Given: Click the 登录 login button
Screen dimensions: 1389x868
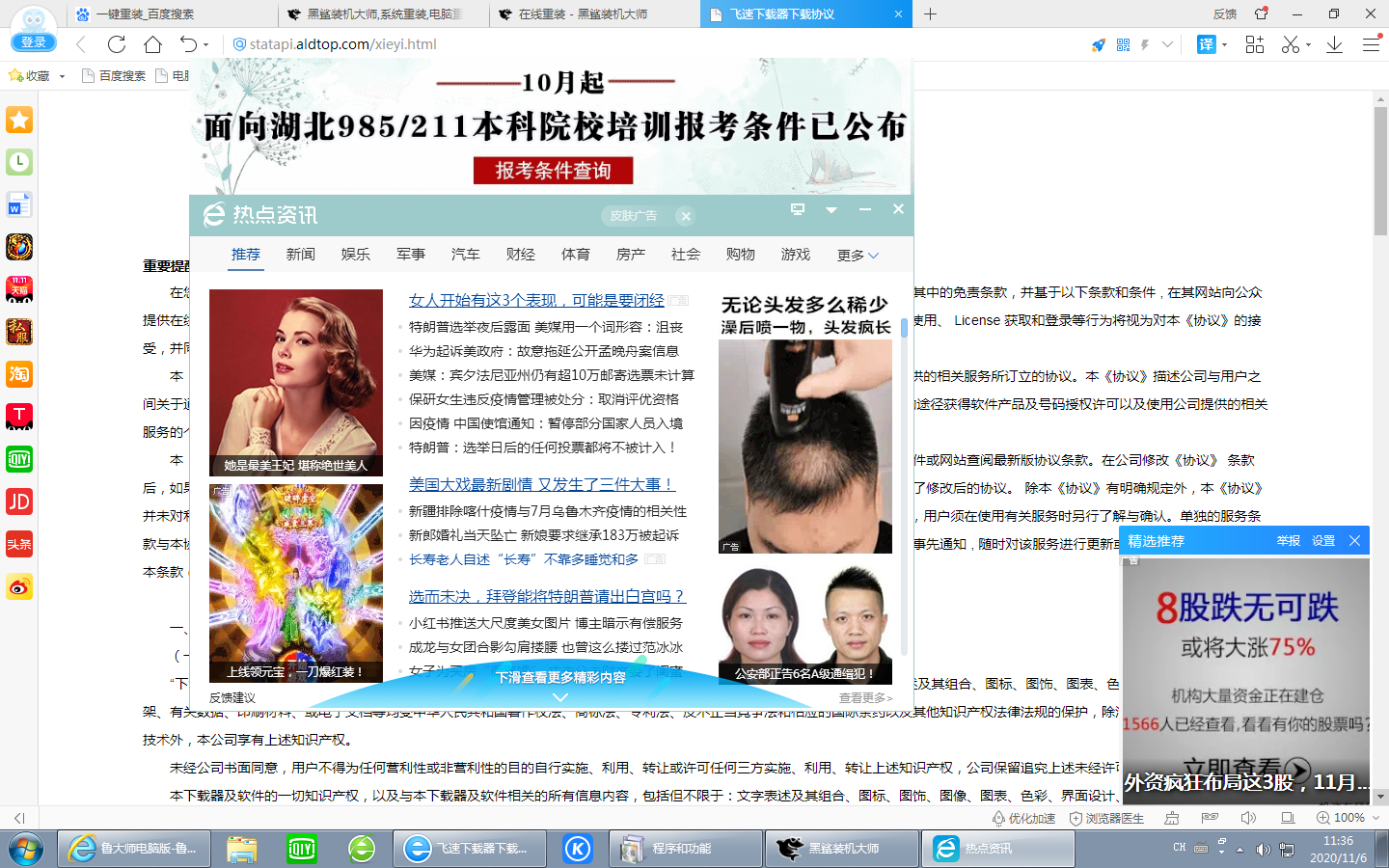Looking at the screenshot, I should 34,42.
